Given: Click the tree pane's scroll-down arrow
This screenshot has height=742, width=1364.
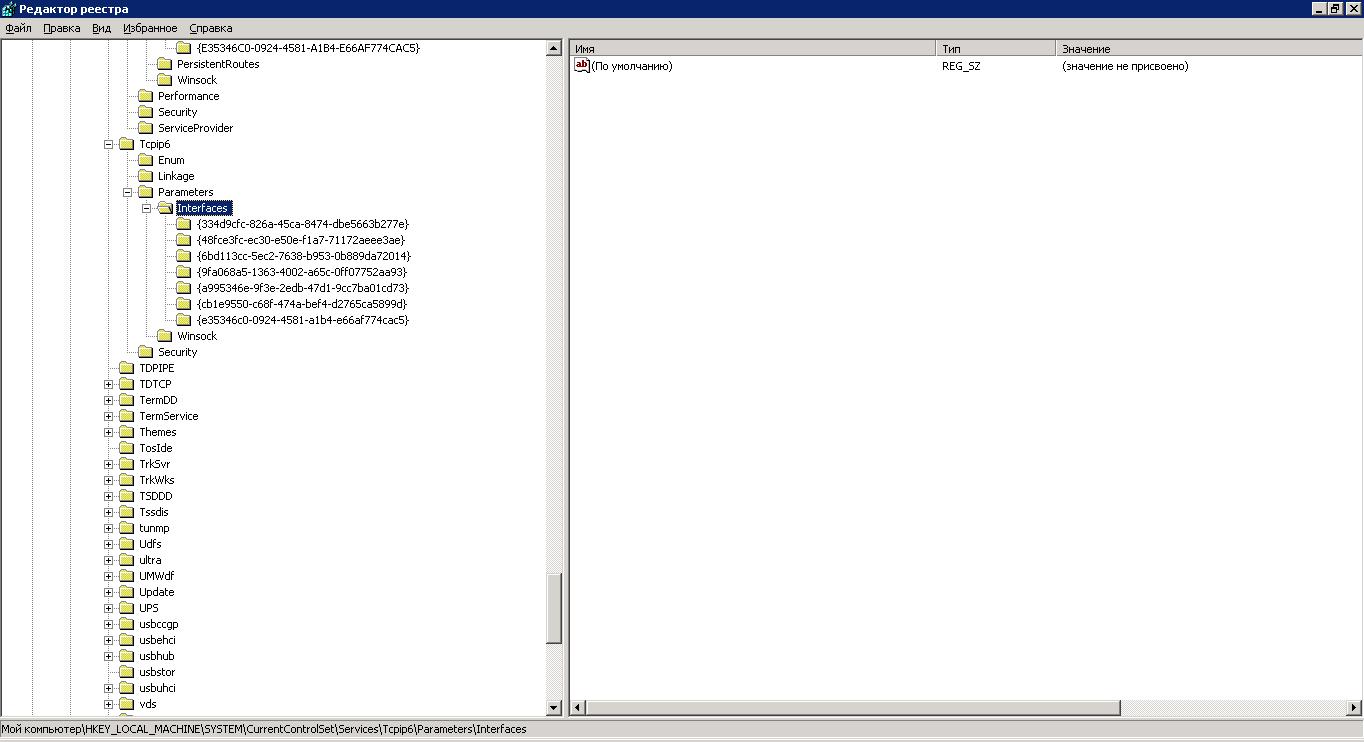Looking at the screenshot, I should pos(554,708).
